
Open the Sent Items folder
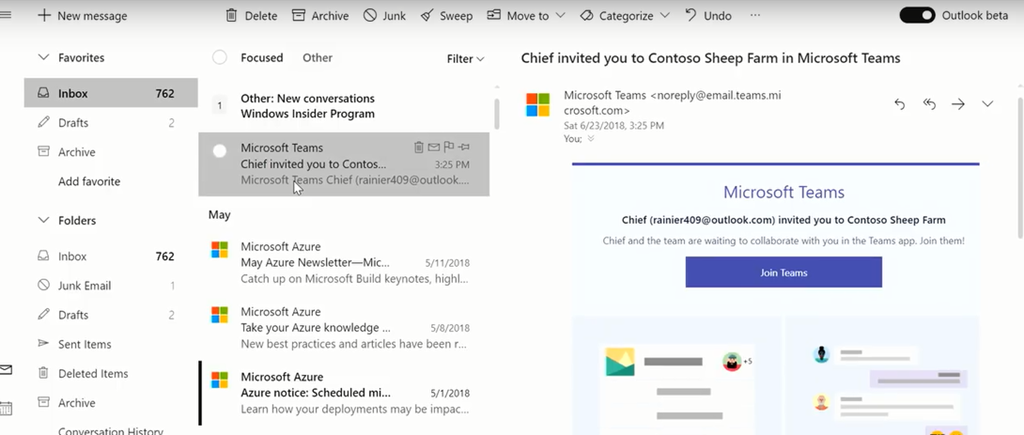[x=84, y=344]
